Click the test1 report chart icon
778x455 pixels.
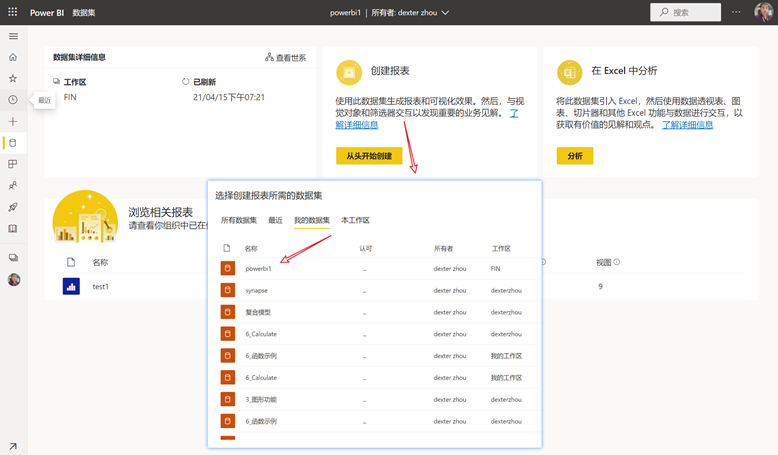71,286
